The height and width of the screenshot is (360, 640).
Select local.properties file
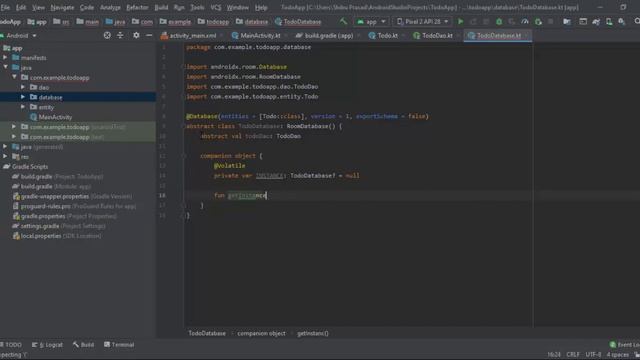[x=57, y=236]
